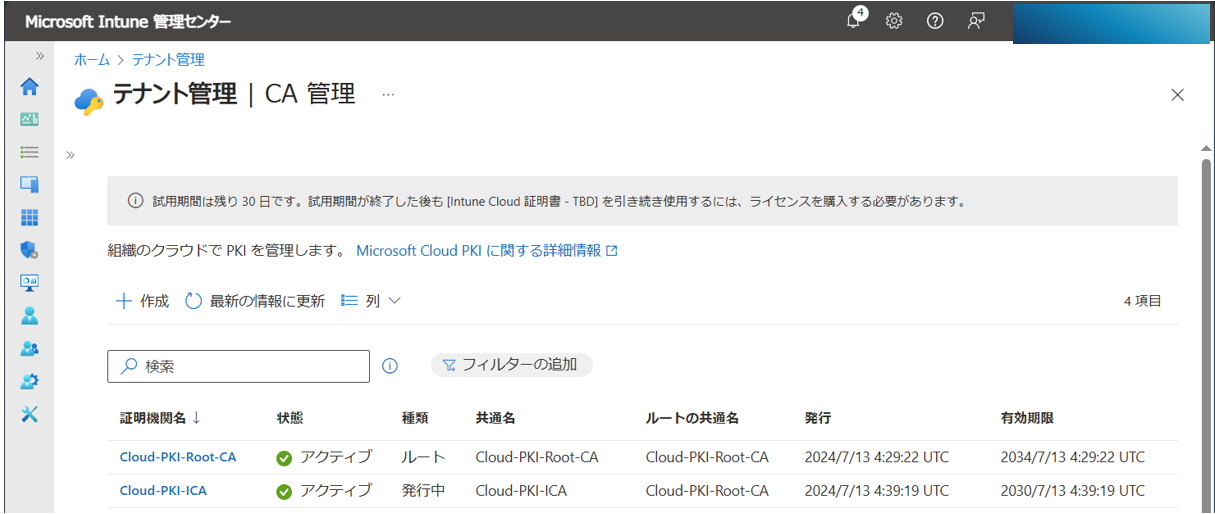Click アクティブ status in Cloud-PKI-ICA row

point(324,491)
